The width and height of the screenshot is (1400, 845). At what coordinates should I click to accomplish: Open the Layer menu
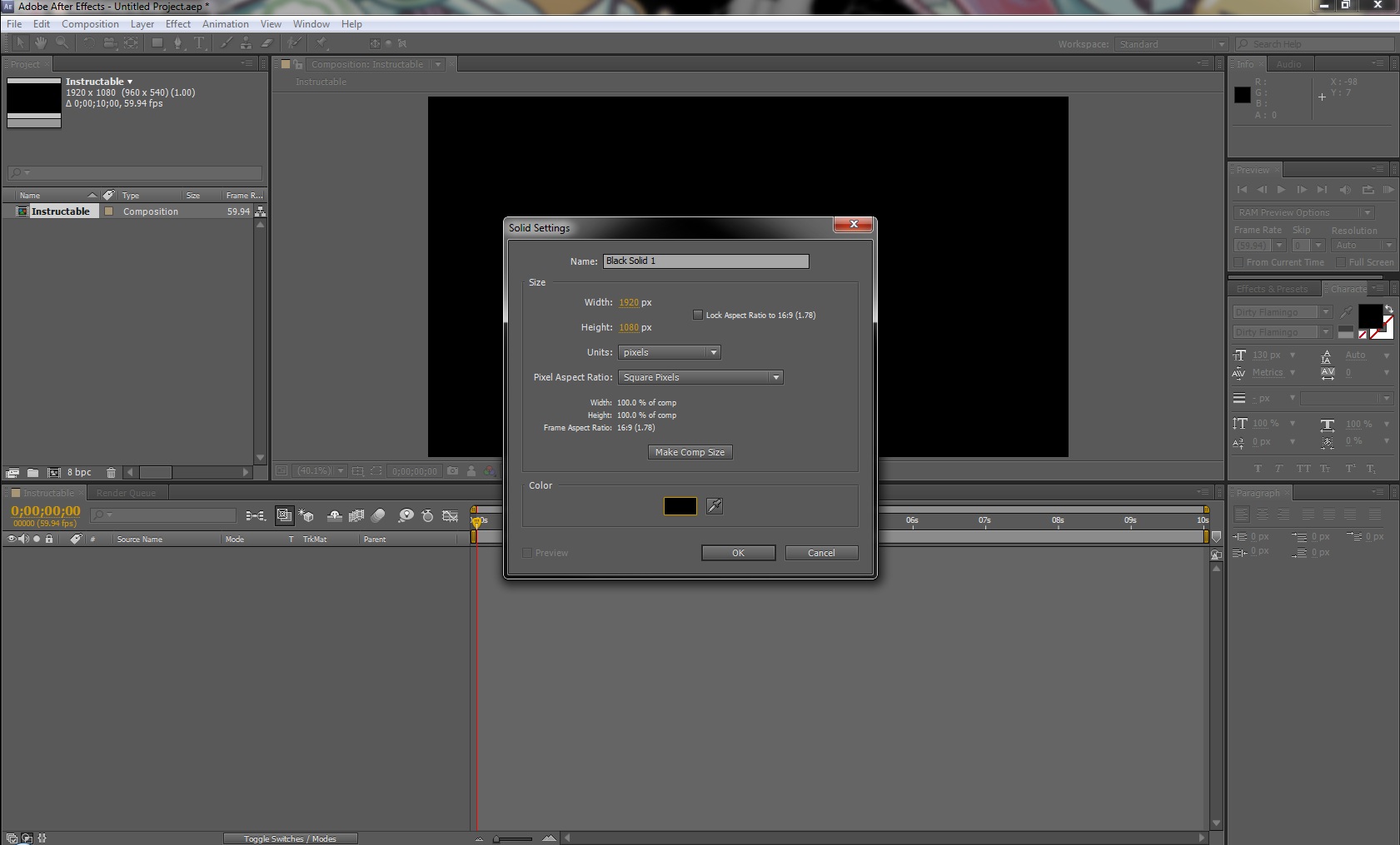point(142,24)
